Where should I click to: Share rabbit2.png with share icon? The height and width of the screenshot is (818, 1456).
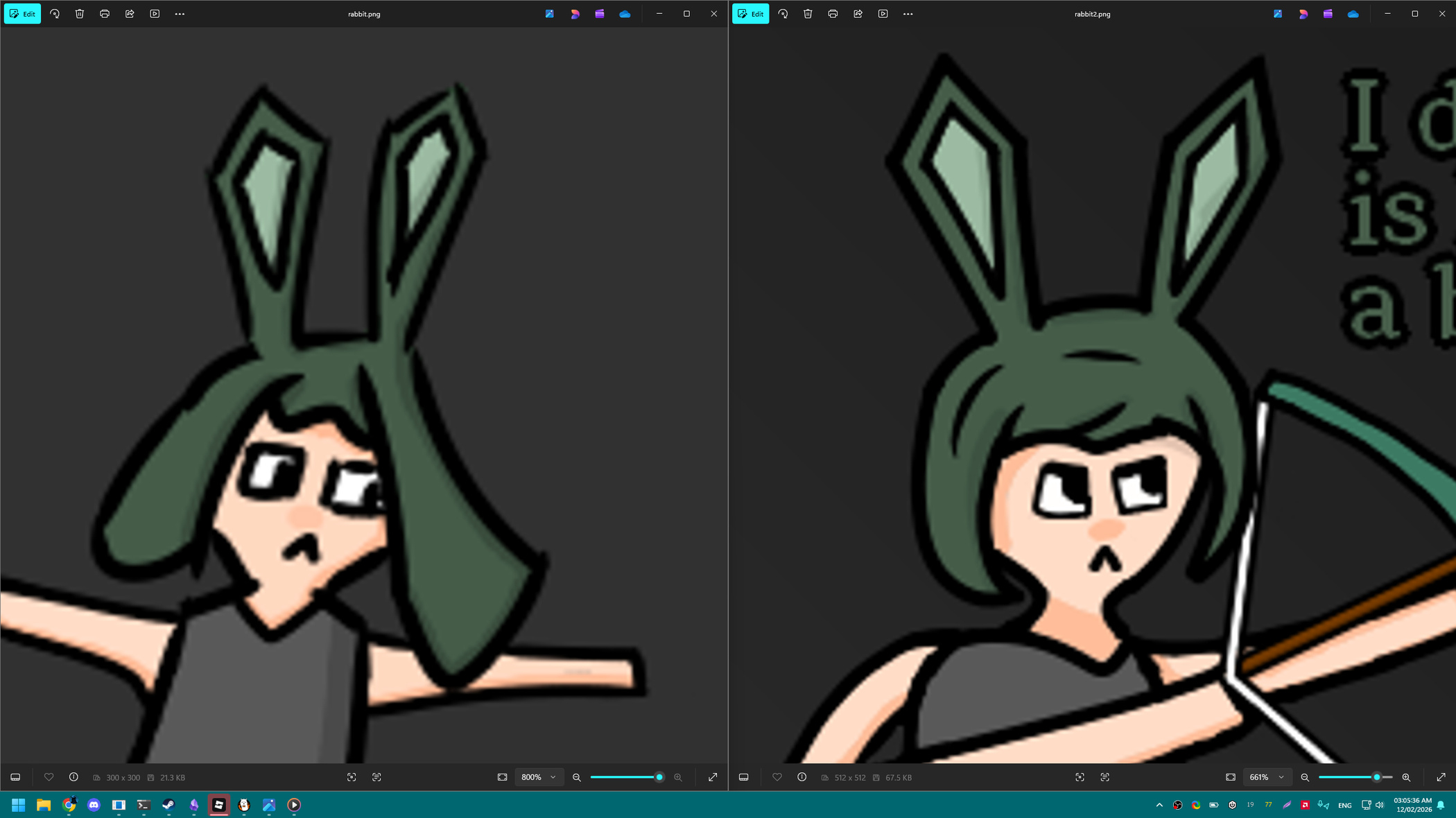click(858, 14)
